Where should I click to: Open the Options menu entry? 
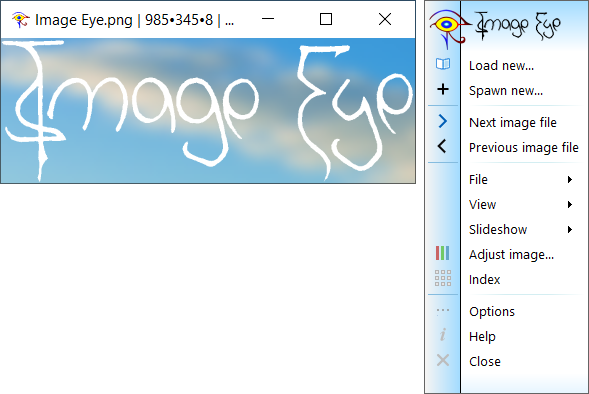pyautogui.click(x=492, y=312)
